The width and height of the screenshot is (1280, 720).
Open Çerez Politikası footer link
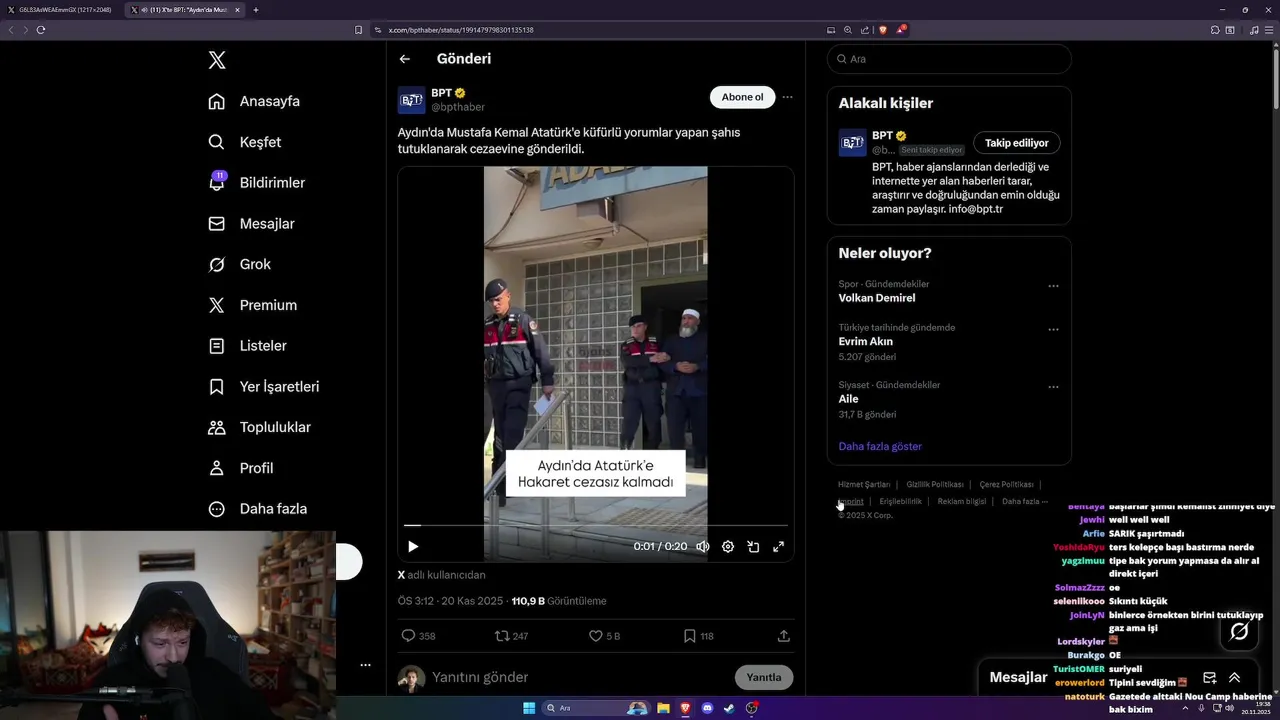(1006, 484)
